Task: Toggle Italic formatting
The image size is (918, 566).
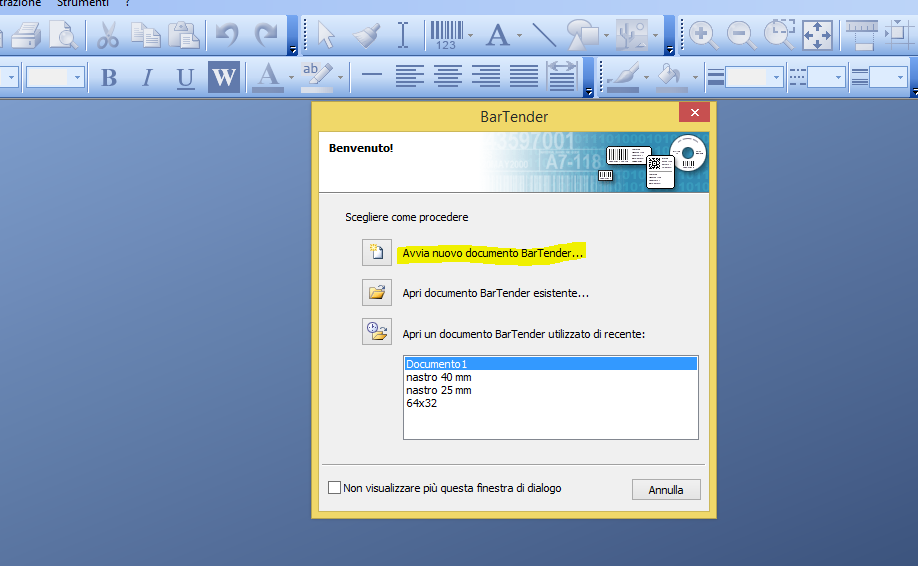Action: pyautogui.click(x=148, y=77)
